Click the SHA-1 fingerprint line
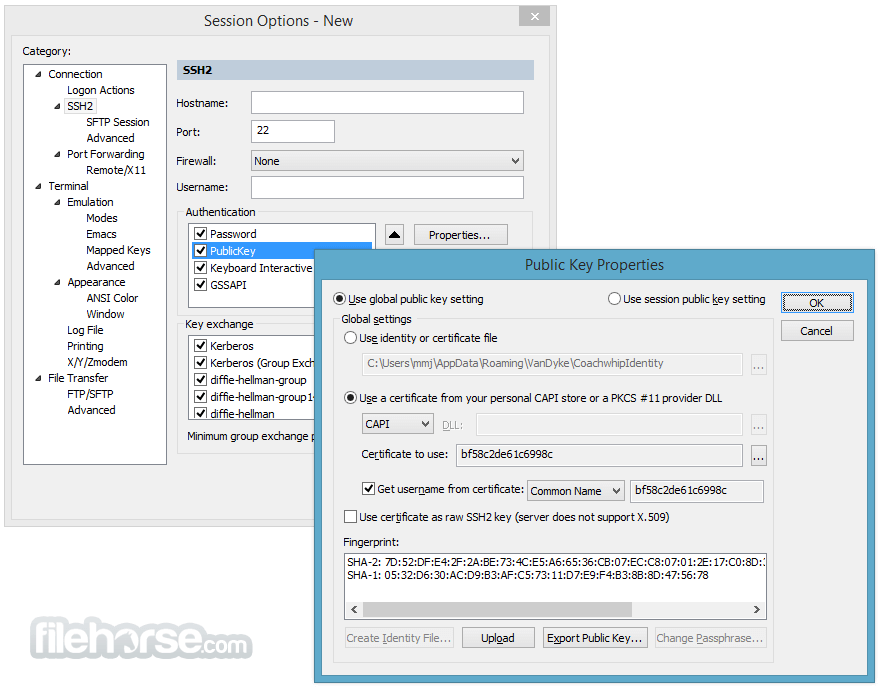Viewport: 881px width, 689px height. (x=528, y=575)
